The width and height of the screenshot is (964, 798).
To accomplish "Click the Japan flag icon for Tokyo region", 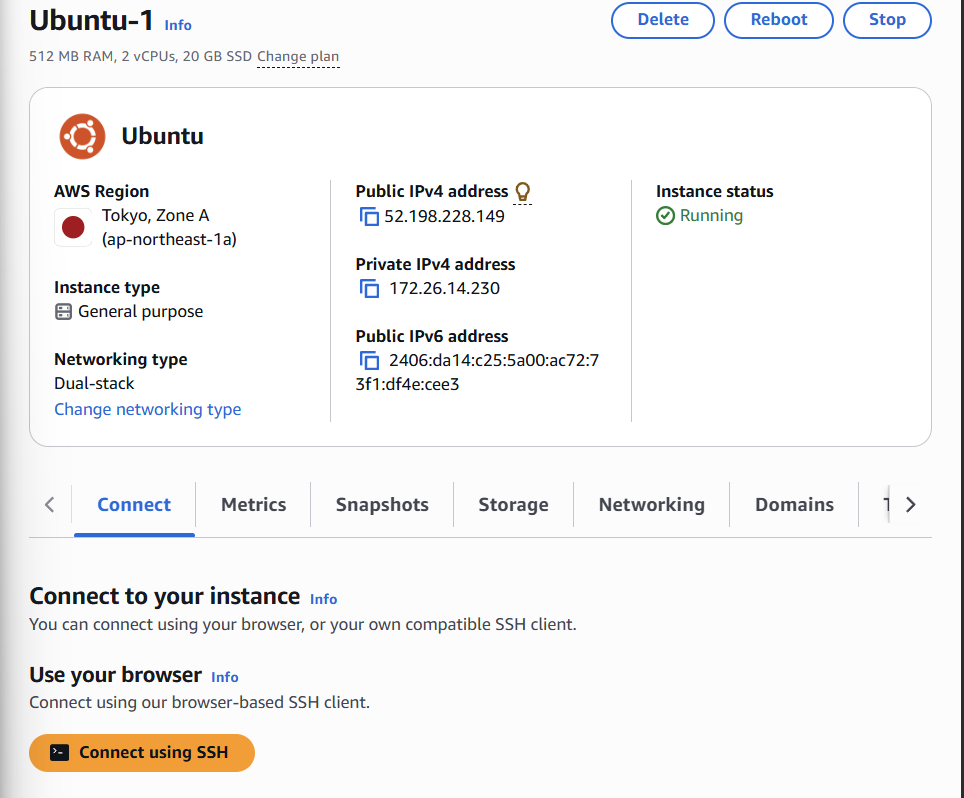I will (x=73, y=227).
